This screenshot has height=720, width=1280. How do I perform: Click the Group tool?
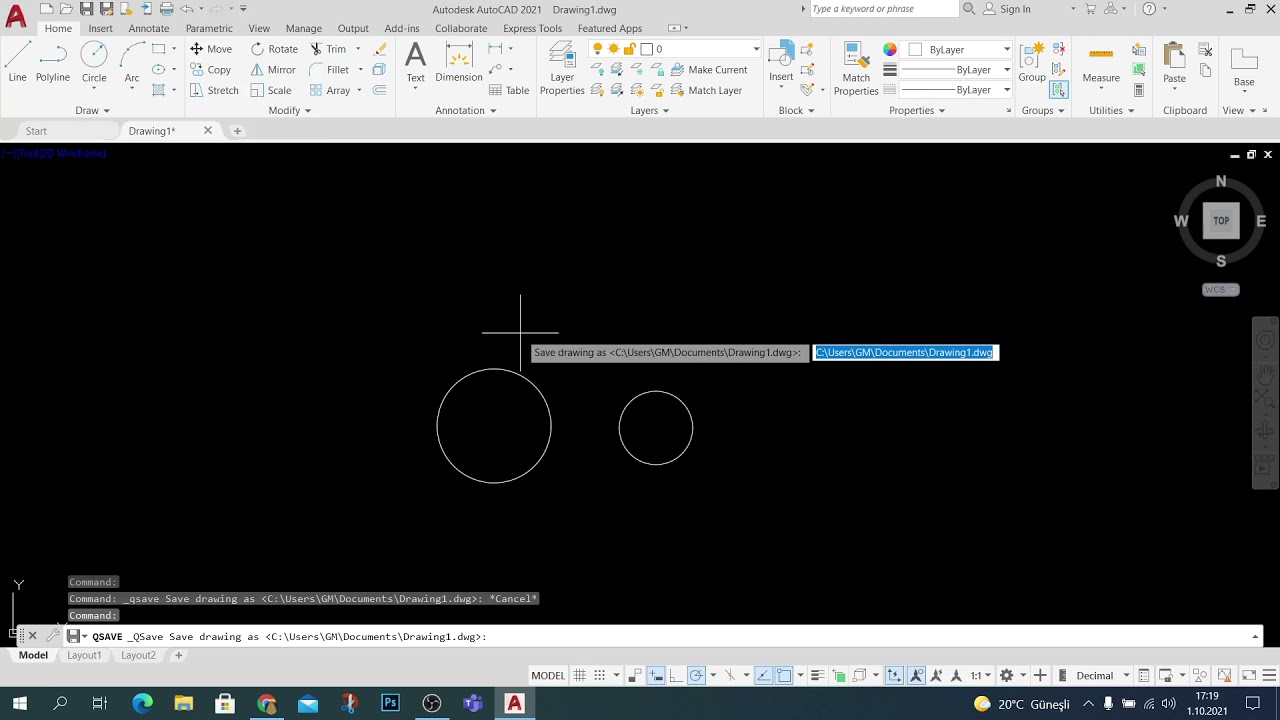[1032, 62]
